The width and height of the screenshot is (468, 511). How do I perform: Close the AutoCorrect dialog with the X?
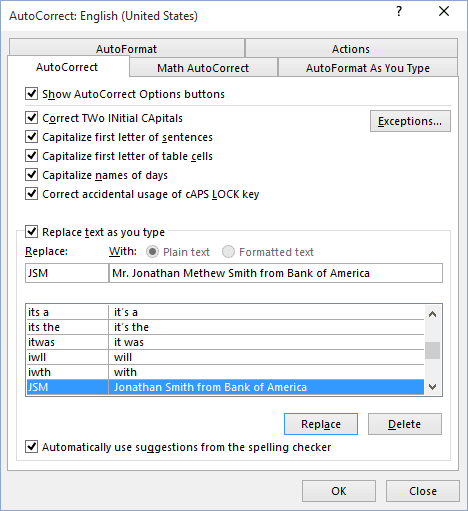[444, 11]
